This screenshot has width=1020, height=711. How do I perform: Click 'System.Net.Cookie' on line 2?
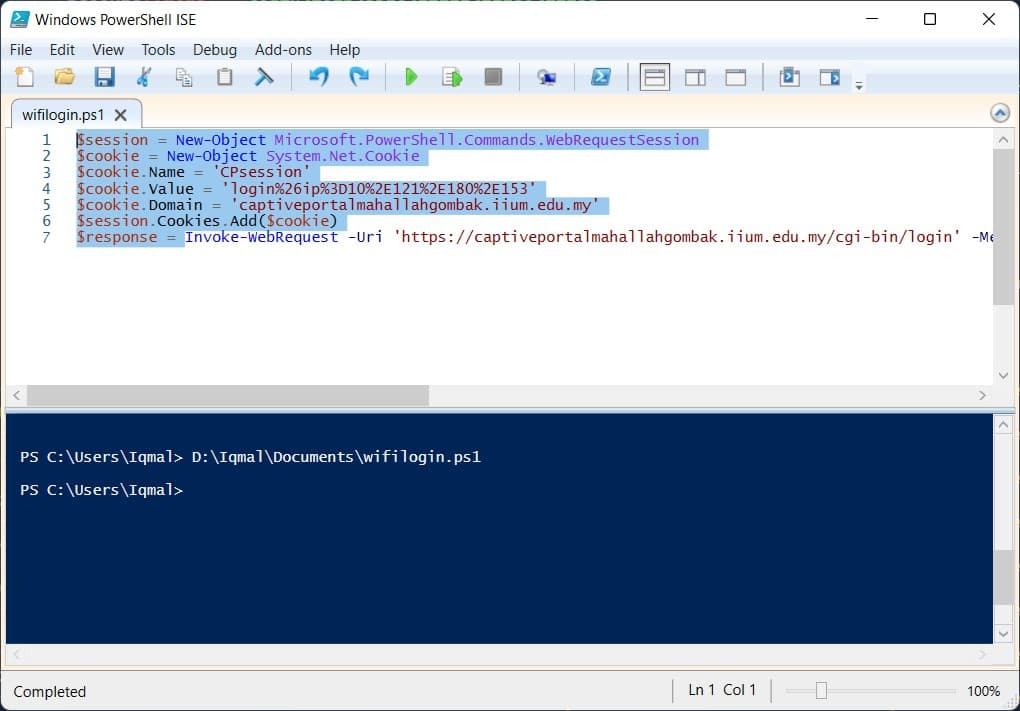tap(343, 156)
